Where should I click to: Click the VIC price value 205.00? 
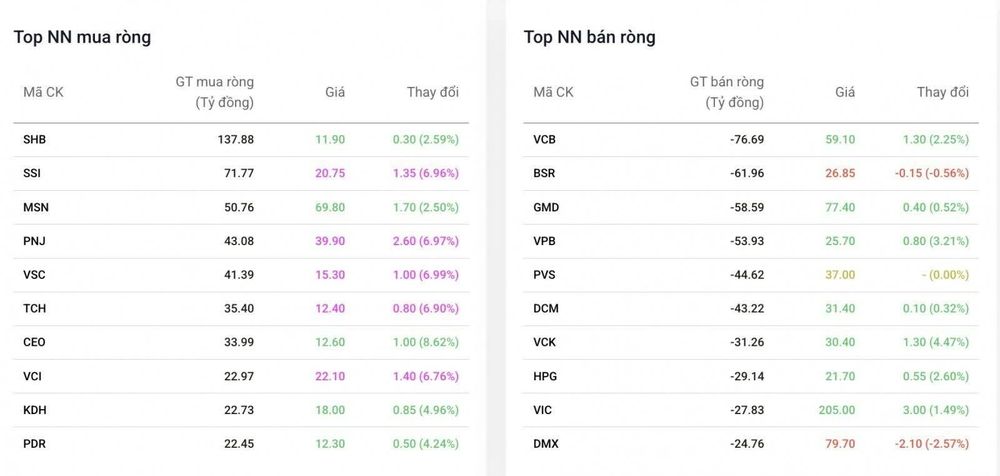pos(837,410)
